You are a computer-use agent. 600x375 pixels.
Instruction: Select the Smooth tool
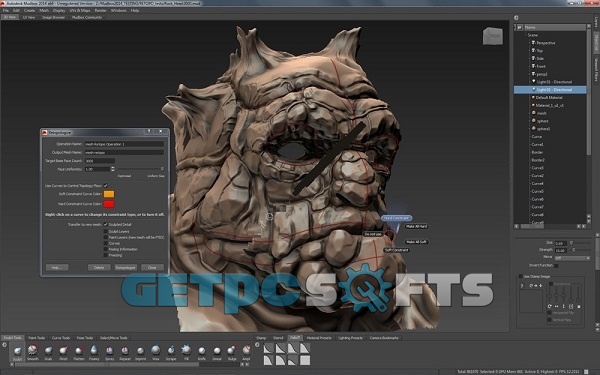coord(33,351)
